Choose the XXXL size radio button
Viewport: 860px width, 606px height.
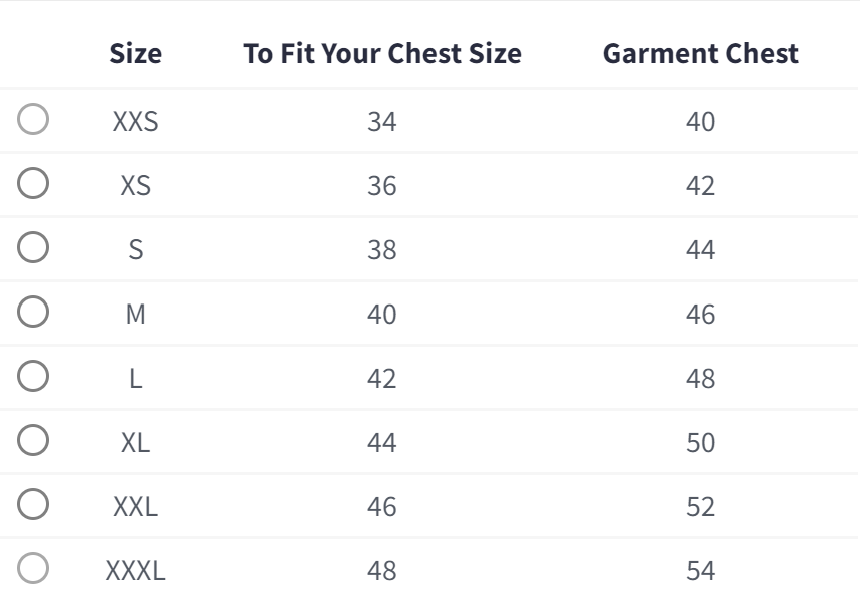coord(33,570)
